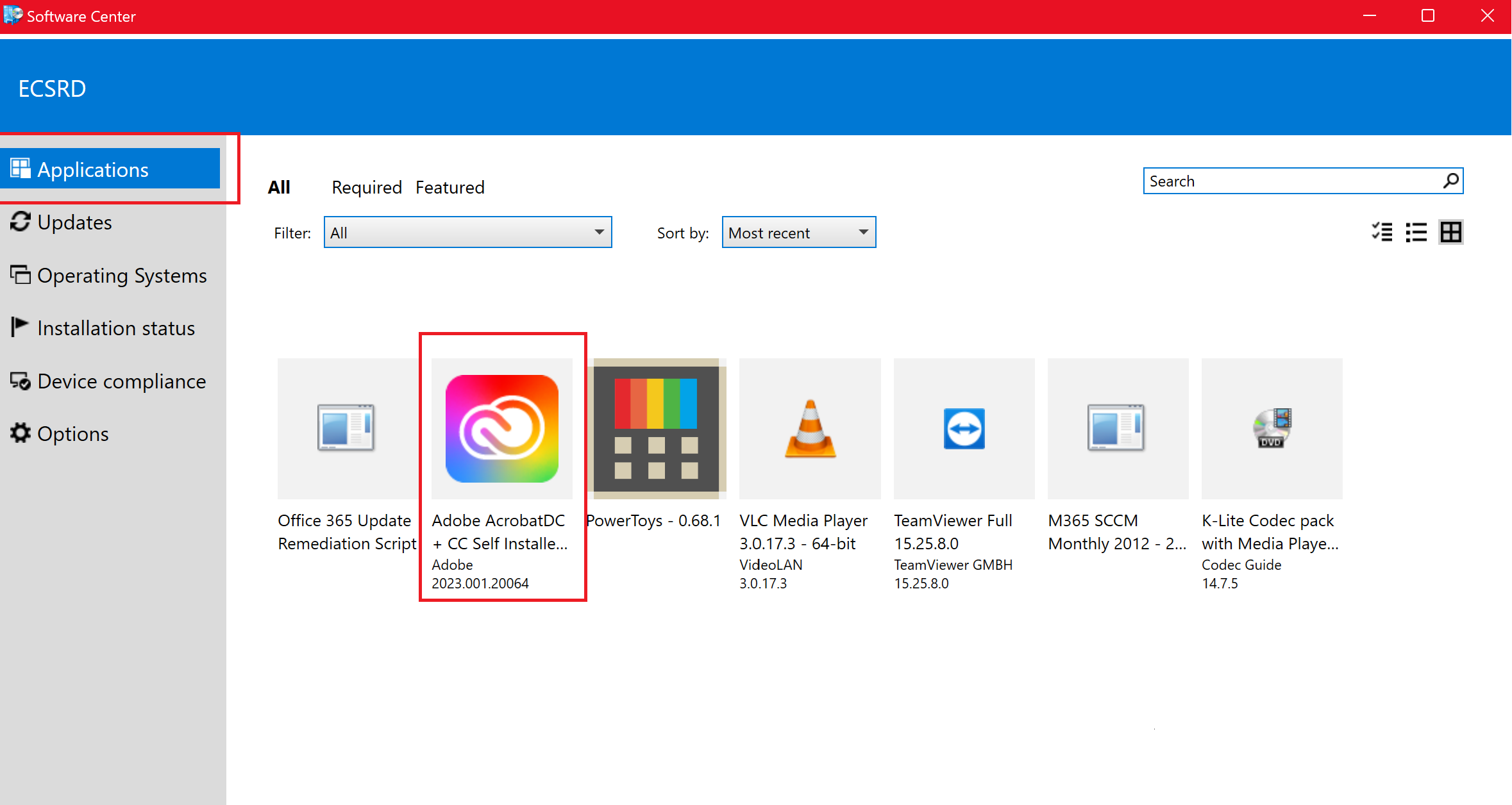
Task: Select Office 365 Update Remediation Script title
Action: coord(347,532)
